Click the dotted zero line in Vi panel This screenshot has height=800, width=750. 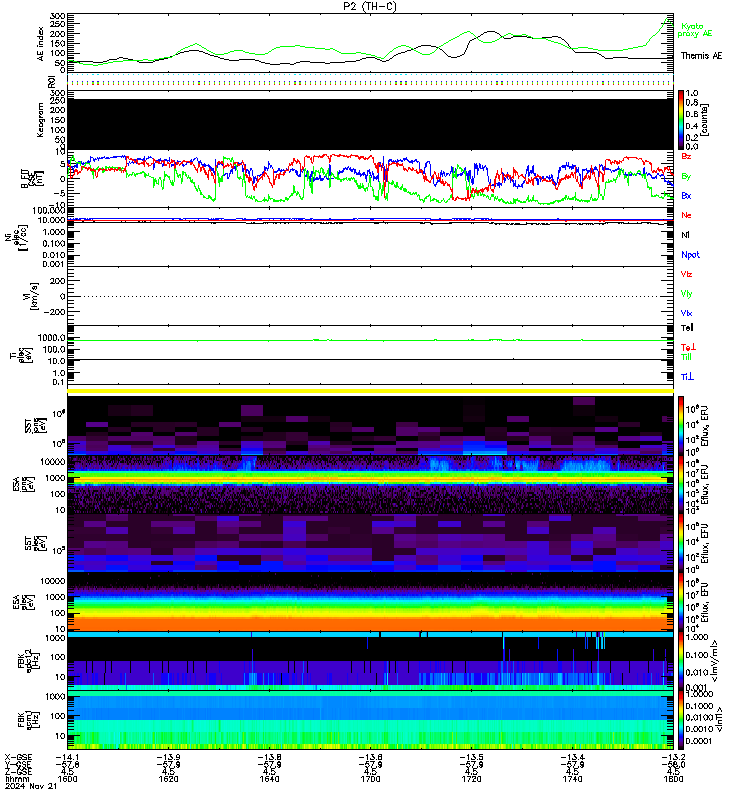[370, 296]
